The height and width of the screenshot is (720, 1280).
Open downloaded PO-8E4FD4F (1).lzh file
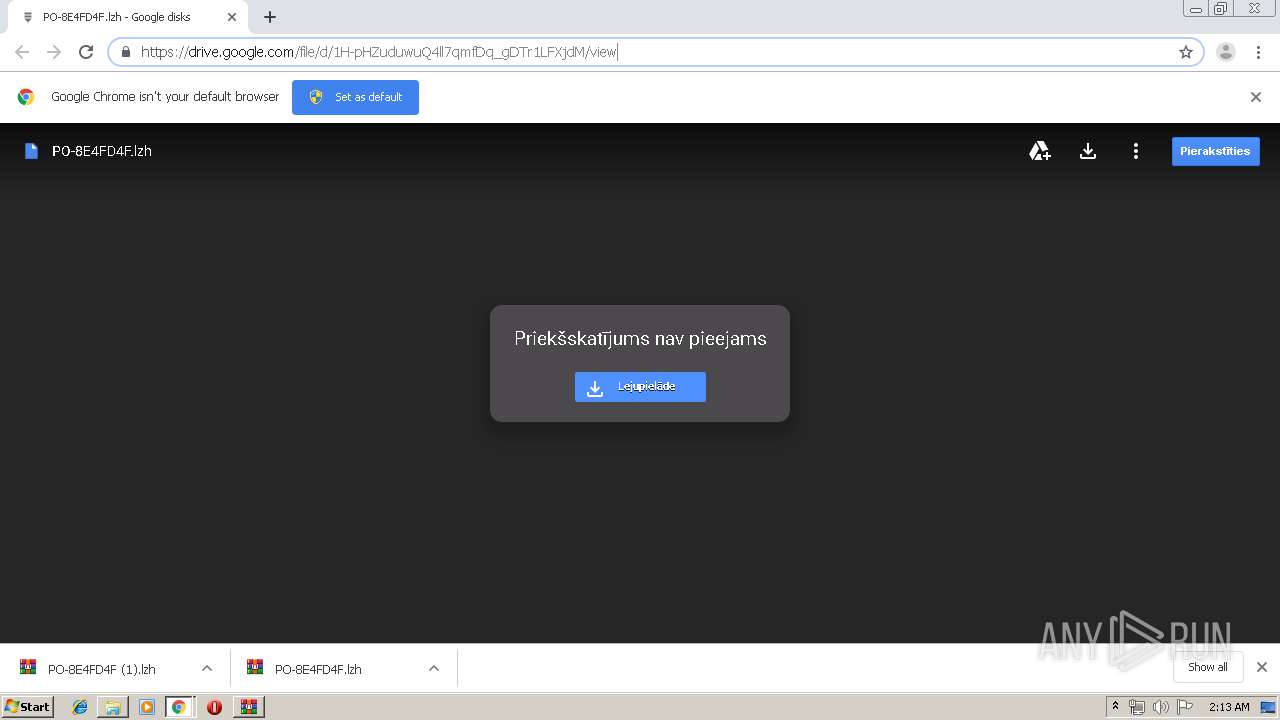coord(102,669)
